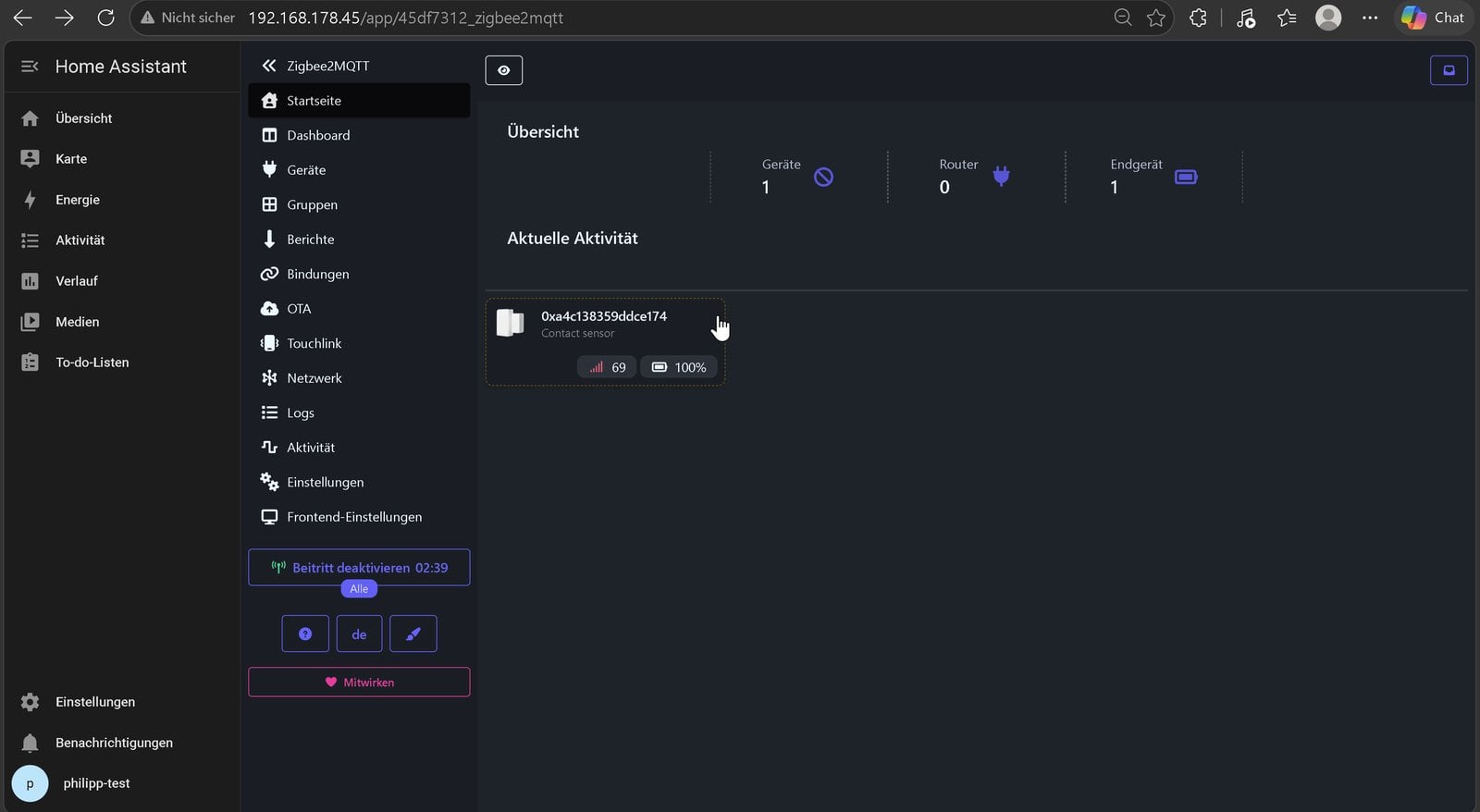Open Netzwerk map page

pos(359,378)
